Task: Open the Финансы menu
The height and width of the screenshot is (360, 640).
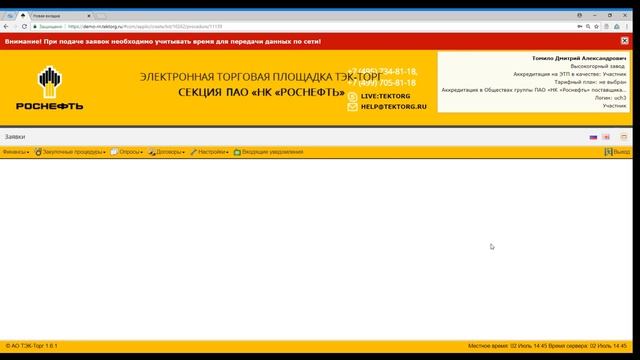Action: click(16, 152)
